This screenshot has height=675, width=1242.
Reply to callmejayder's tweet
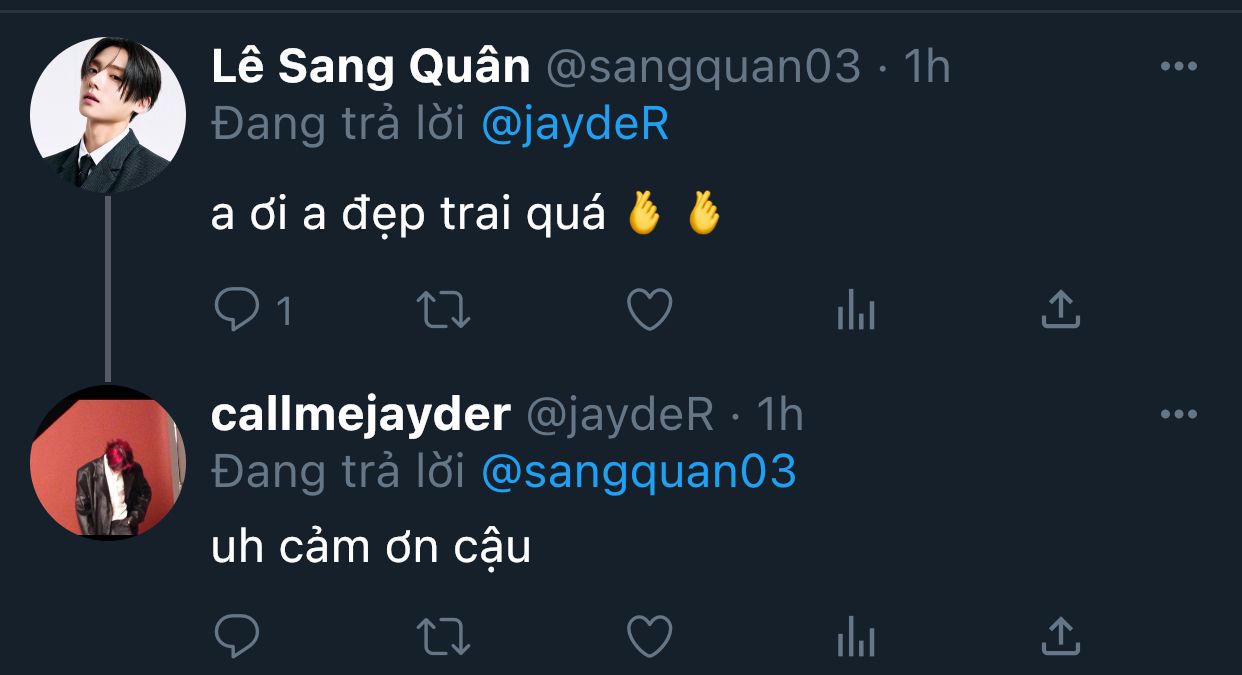click(x=238, y=635)
